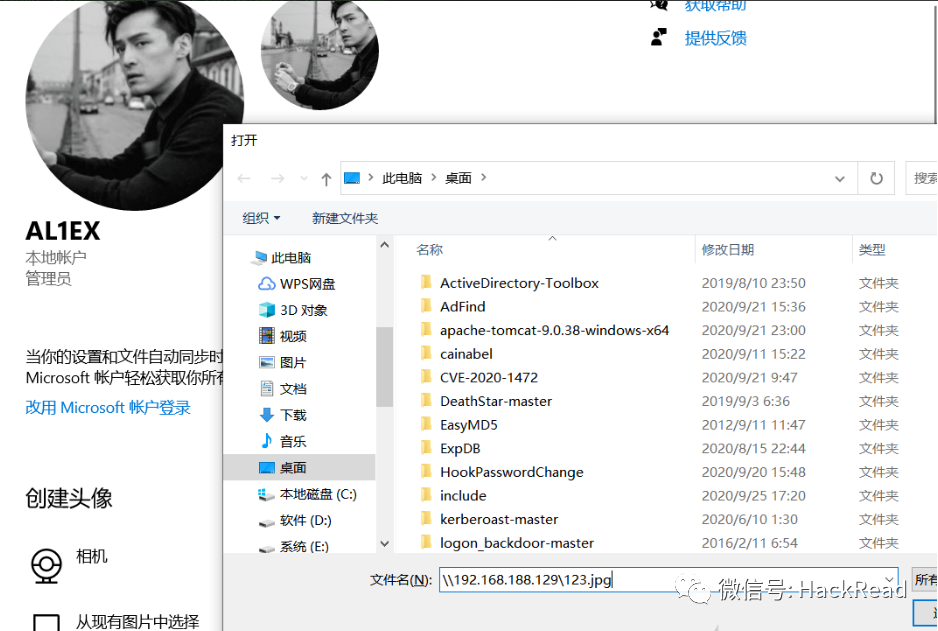Open the 组织 menu

tap(261, 218)
